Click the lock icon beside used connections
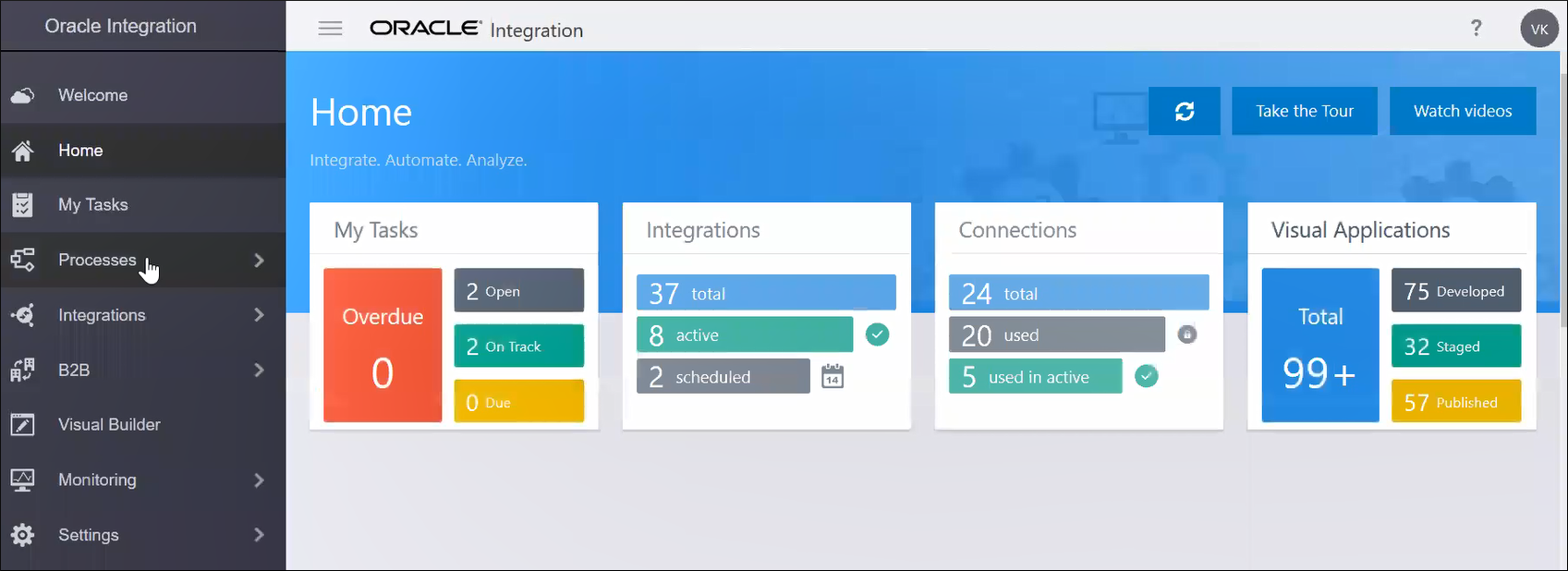This screenshot has height=571, width=1568. pos(1188,334)
